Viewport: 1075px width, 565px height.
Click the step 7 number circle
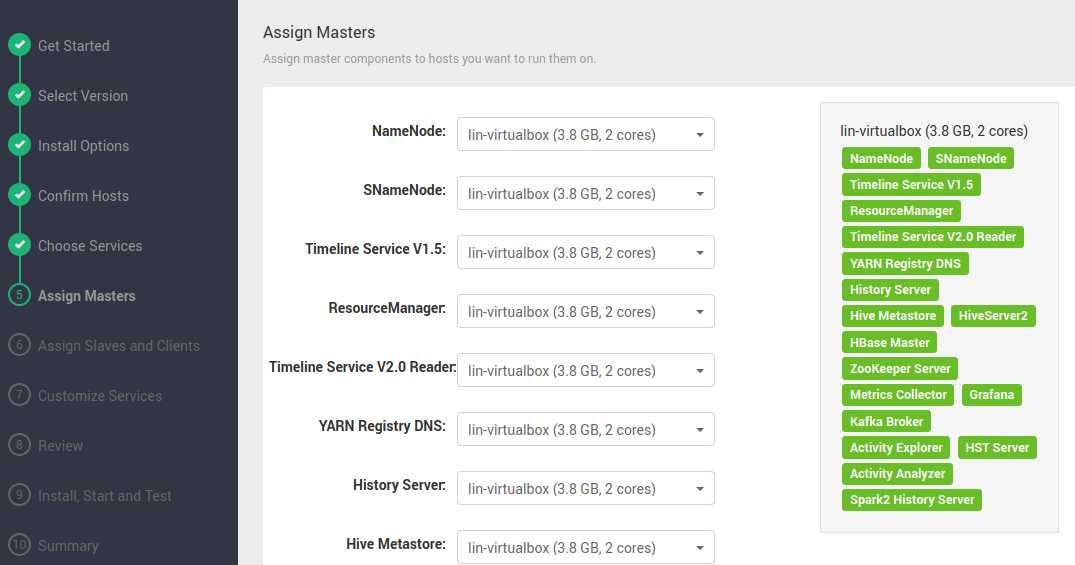[x=19, y=395]
